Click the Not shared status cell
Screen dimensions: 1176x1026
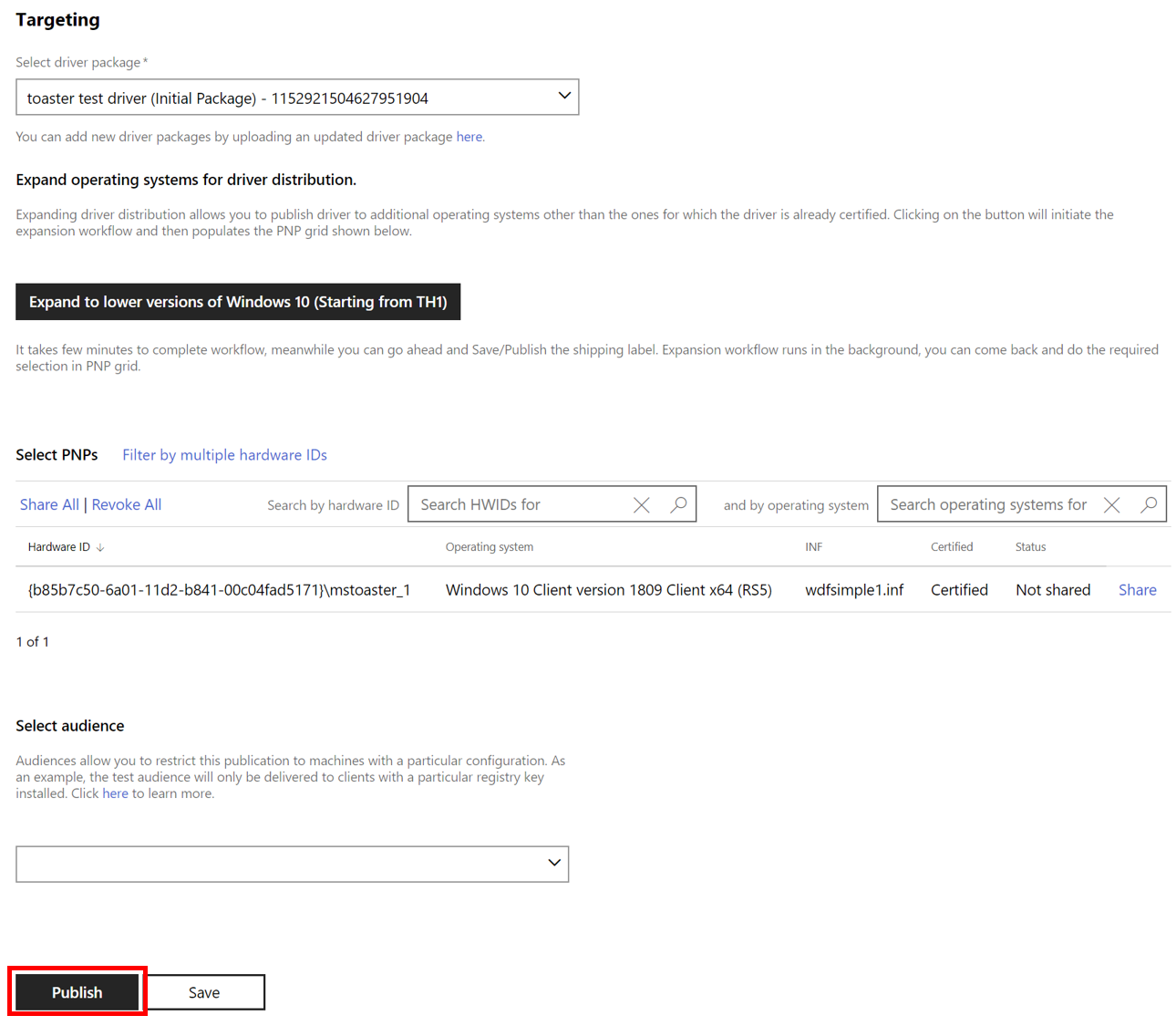(x=1053, y=590)
